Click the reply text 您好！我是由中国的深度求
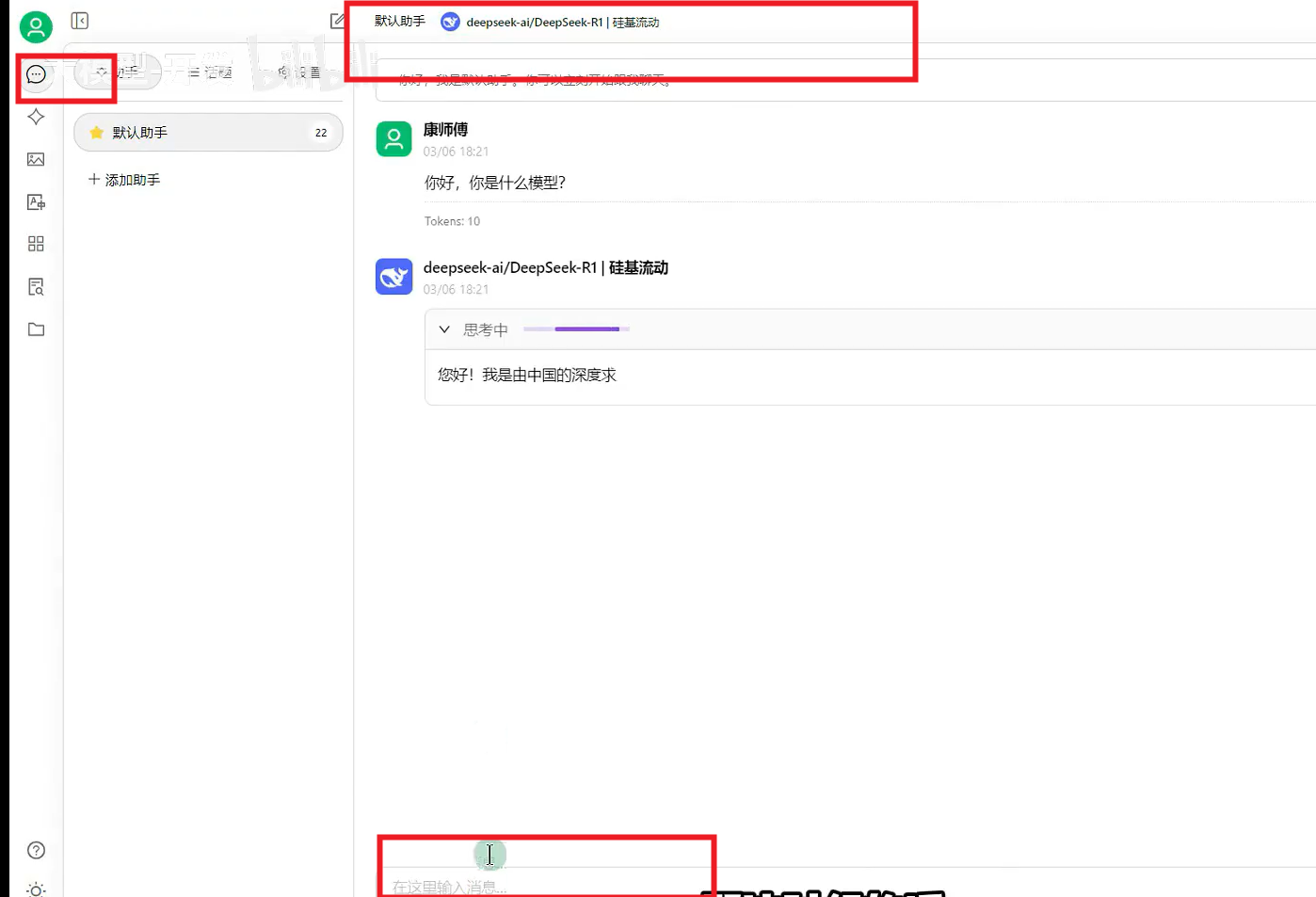1316x897 pixels. (x=527, y=375)
